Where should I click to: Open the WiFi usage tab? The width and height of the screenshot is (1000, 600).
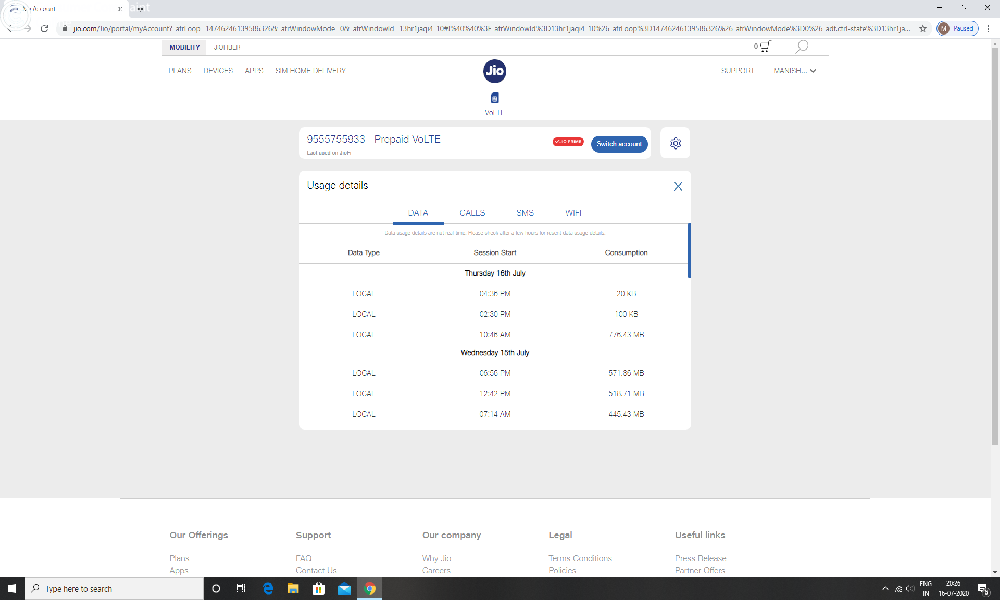[x=573, y=213]
